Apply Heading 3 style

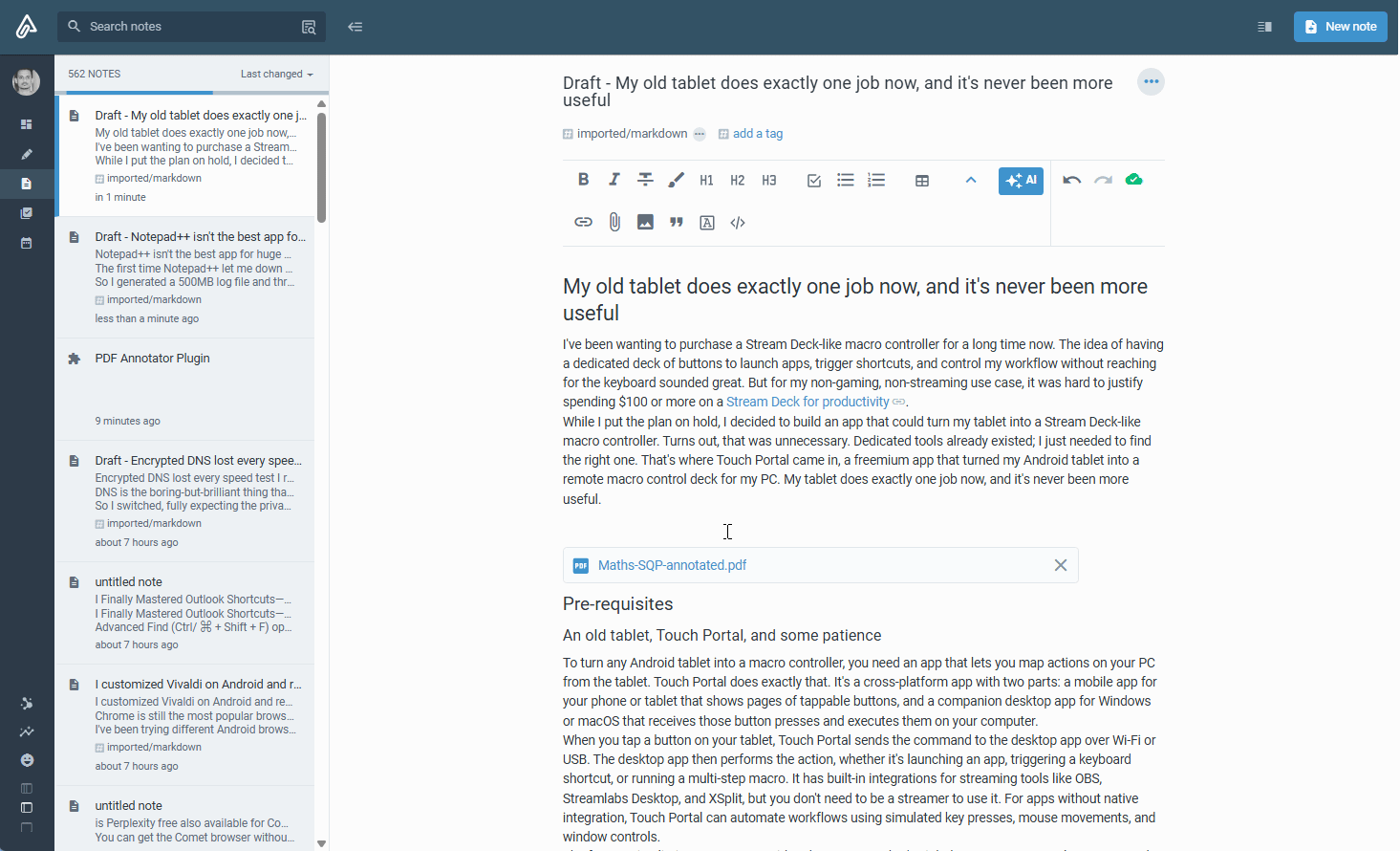click(x=769, y=180)
